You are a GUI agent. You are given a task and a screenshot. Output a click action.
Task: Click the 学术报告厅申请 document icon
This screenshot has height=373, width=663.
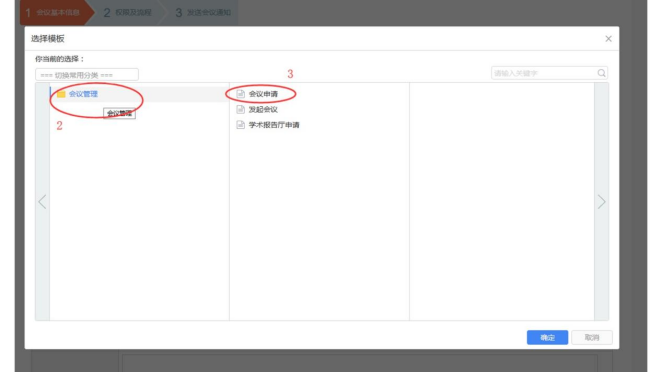[x=241, y=125]
